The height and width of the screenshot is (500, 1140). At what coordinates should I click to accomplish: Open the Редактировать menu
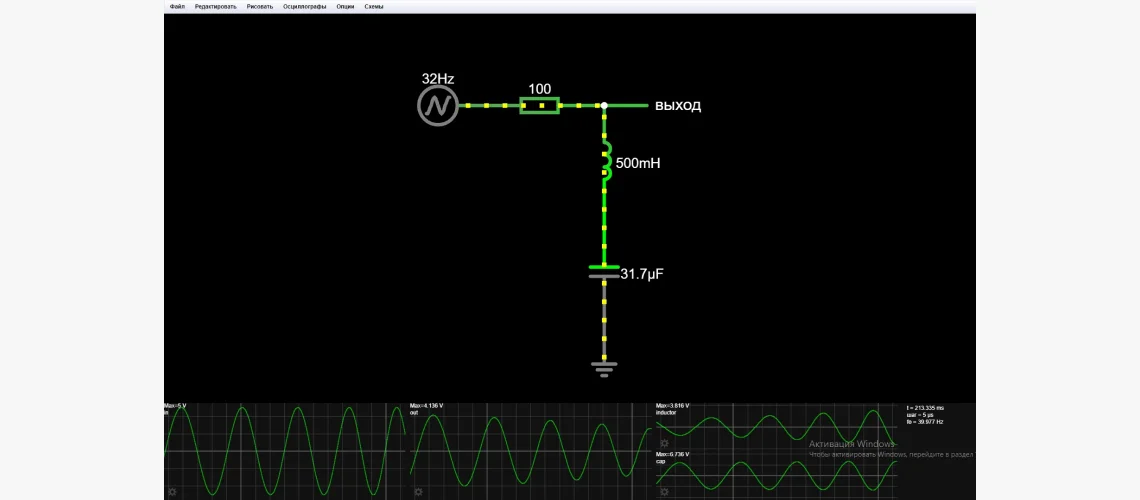pyautogui.click(x=216, y=6)
